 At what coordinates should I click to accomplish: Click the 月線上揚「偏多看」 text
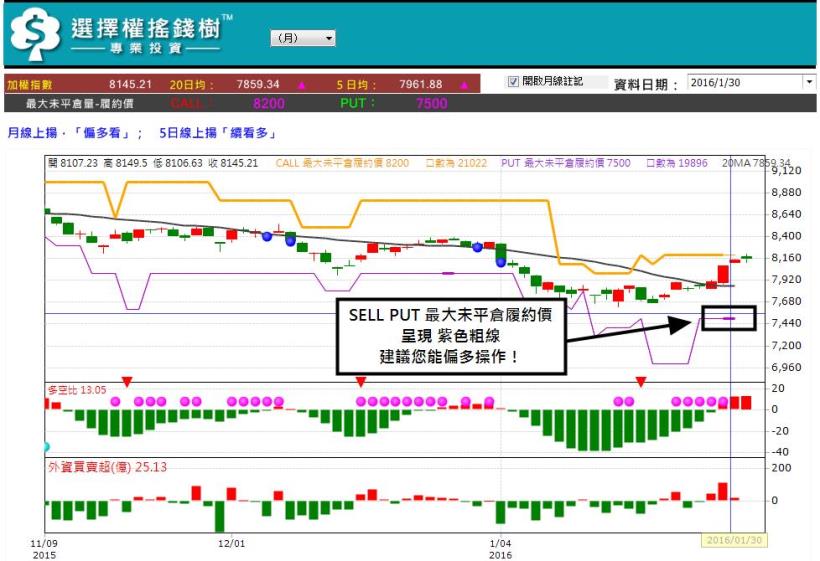(69, 133)
